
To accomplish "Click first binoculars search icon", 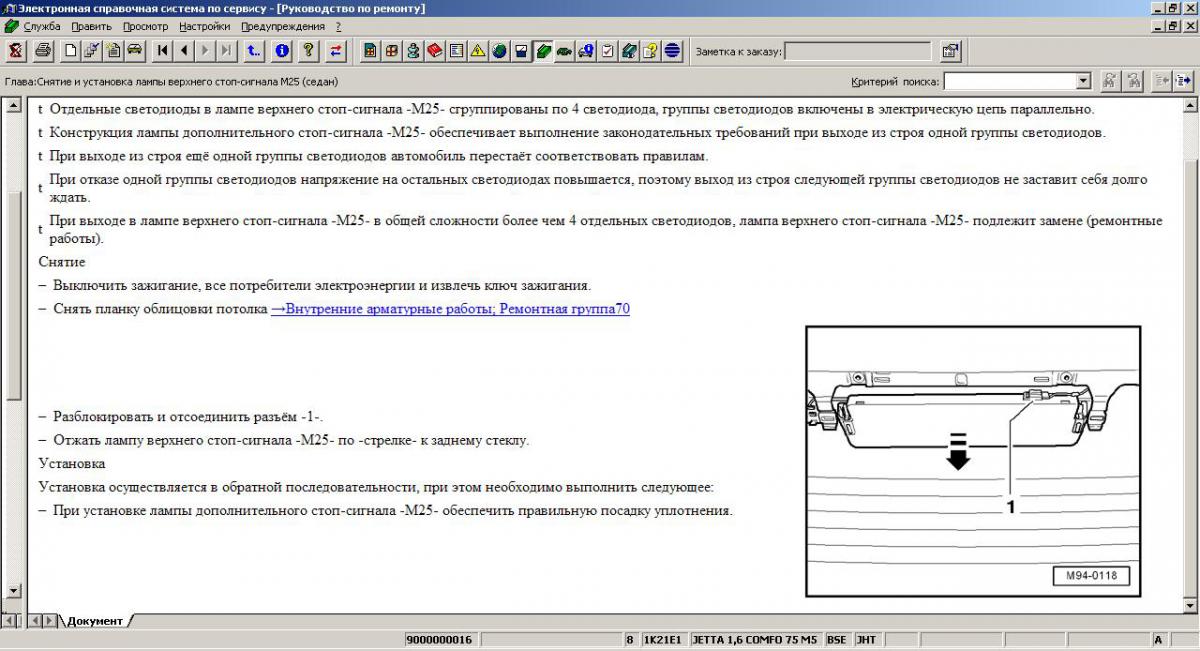I will 1111,81.
